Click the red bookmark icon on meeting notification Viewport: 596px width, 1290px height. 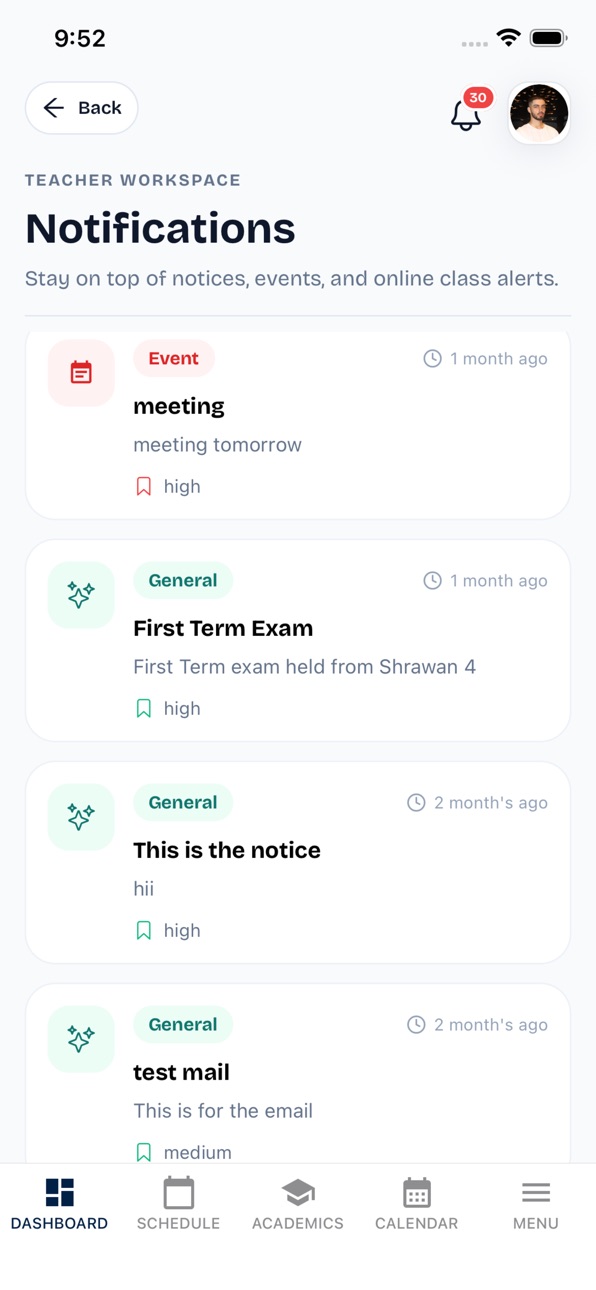[x=144, y=487]
